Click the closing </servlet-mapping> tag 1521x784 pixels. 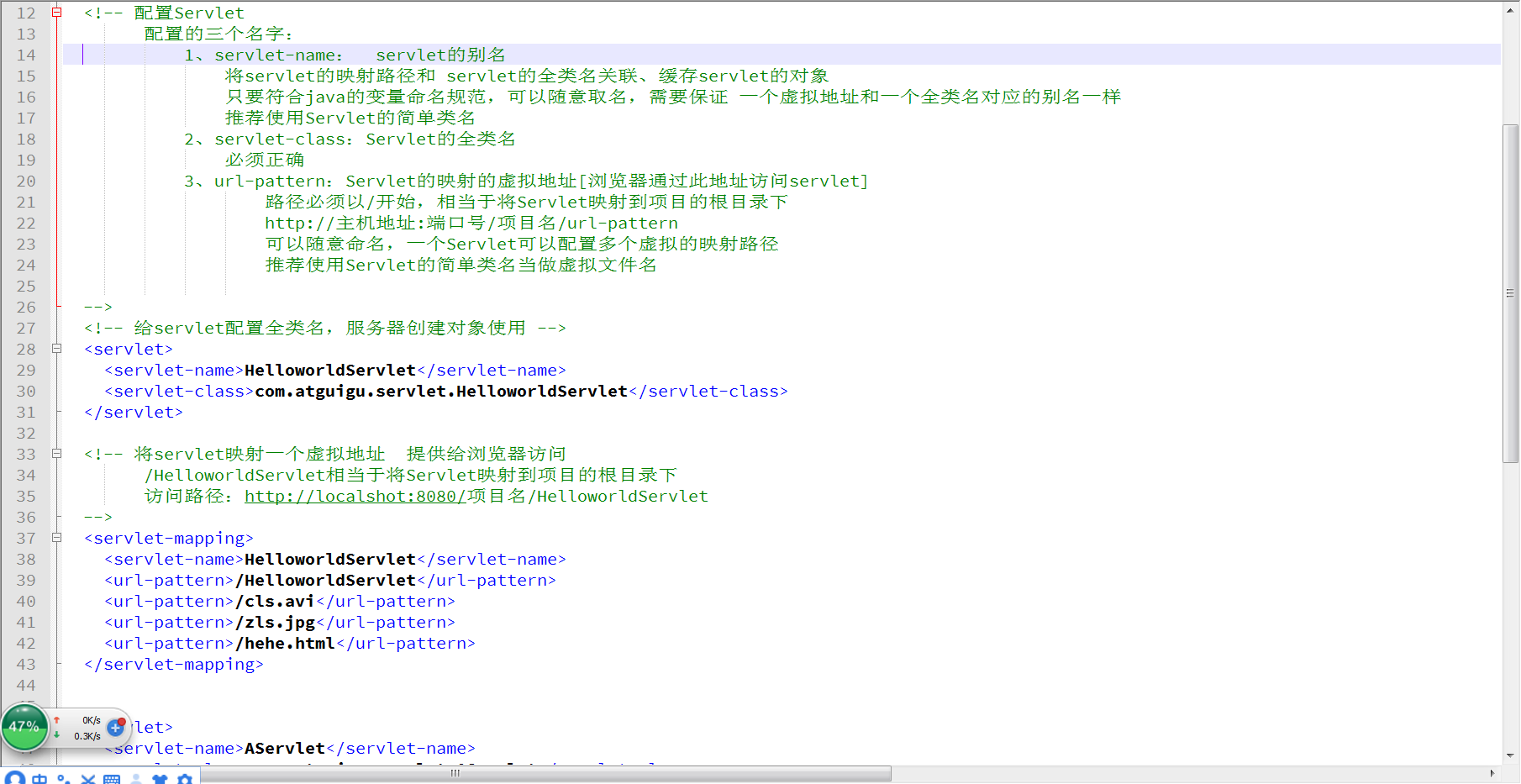point(174,665)
